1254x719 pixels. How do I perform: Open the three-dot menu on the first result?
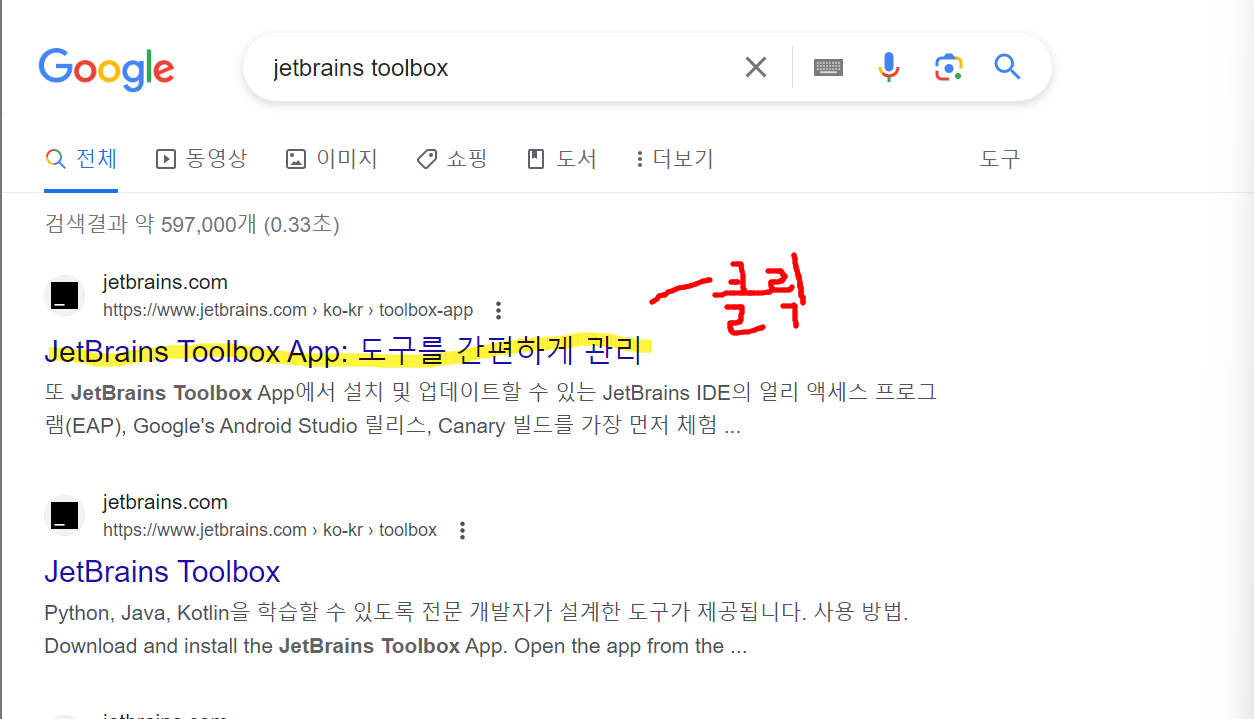click(x=498, y=310)
